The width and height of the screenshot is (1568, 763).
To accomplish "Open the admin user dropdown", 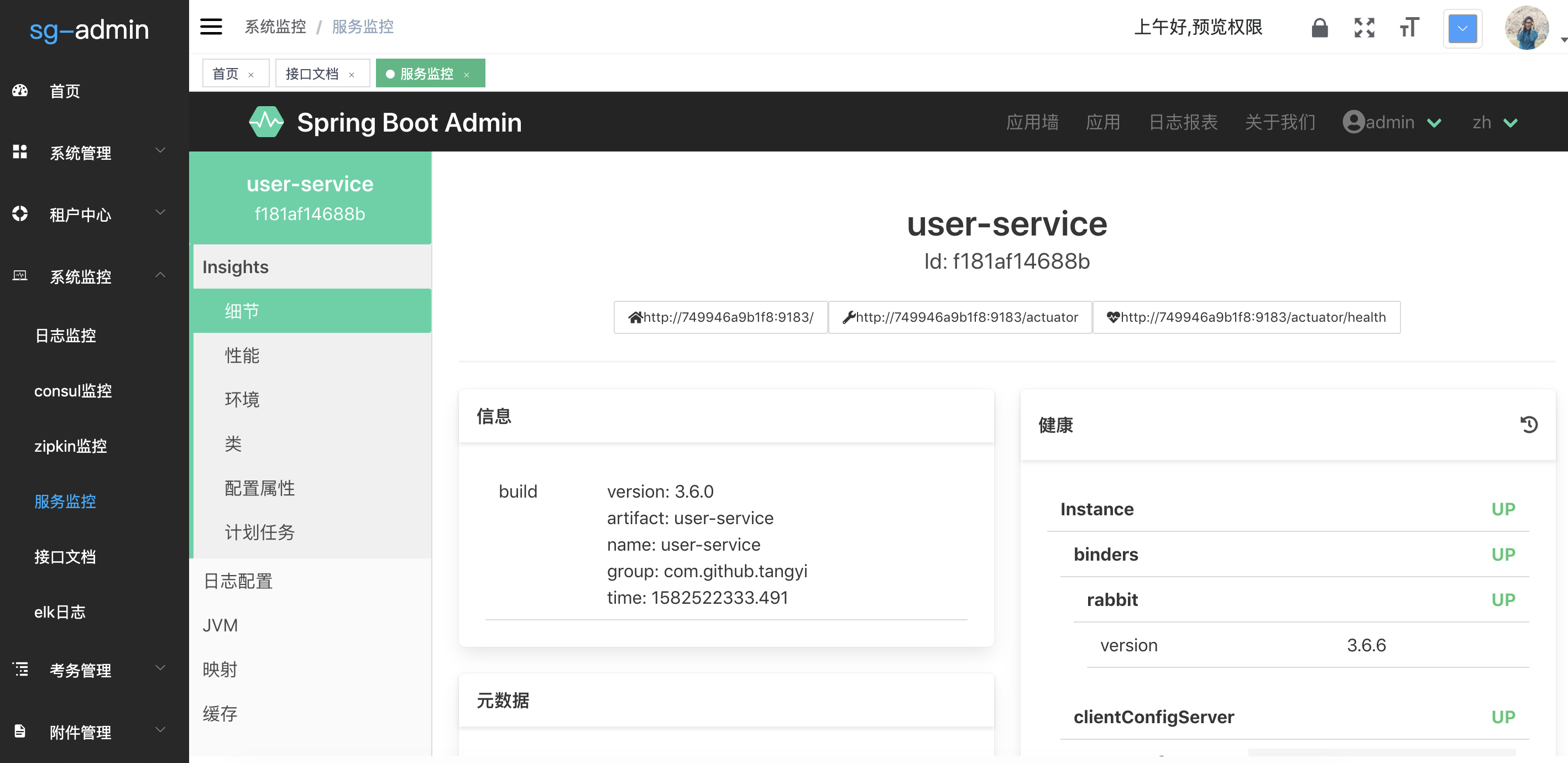I will tap(1392, 122).
